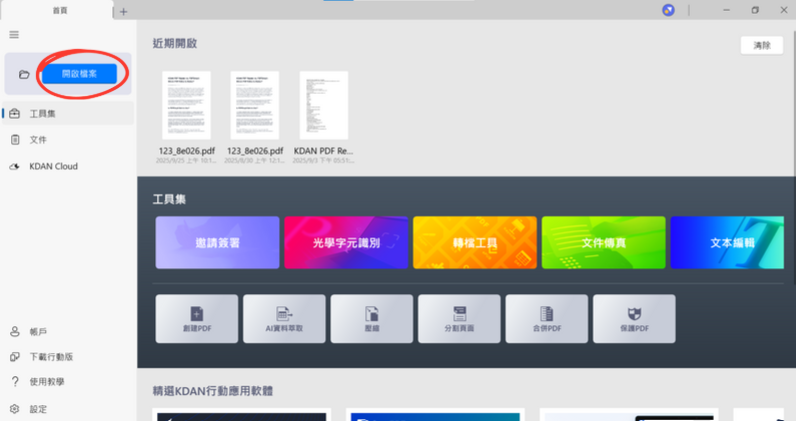796x421 pixels.
Task: Expand the hamburger menu in the sidebar
Action: pyautogui.click(x=14, y=35)
